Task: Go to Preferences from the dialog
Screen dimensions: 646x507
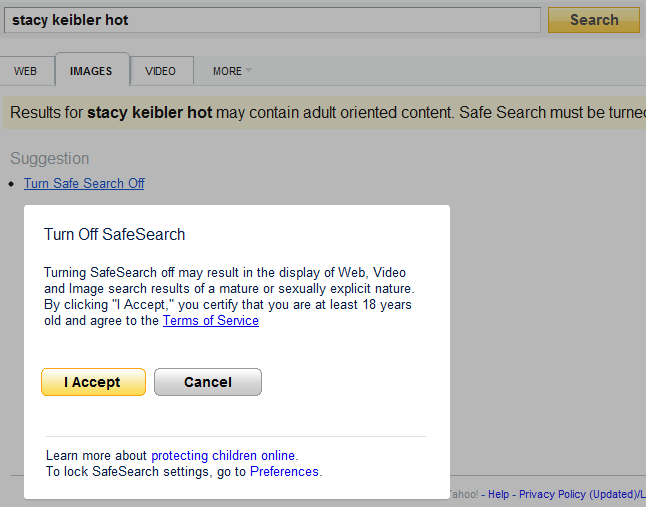Action: 284,471
